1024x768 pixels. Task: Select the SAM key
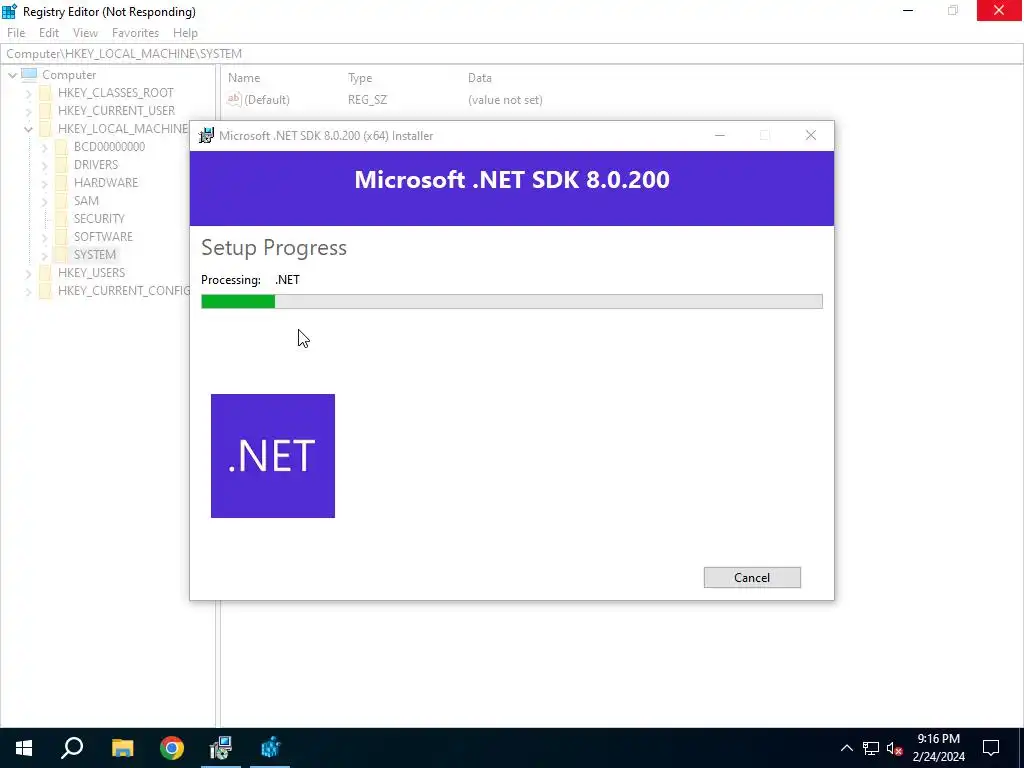pyautogui.click(x=86, y=200)
